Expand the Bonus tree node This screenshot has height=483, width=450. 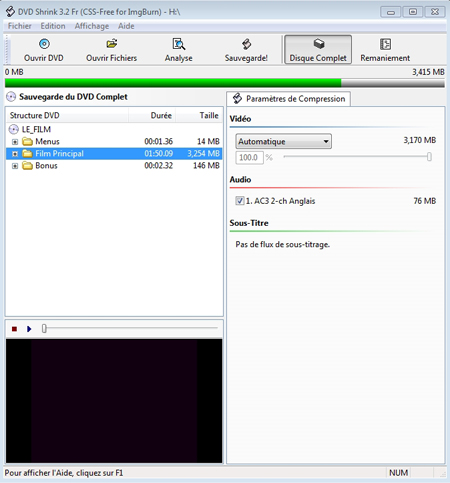[15, 166]
